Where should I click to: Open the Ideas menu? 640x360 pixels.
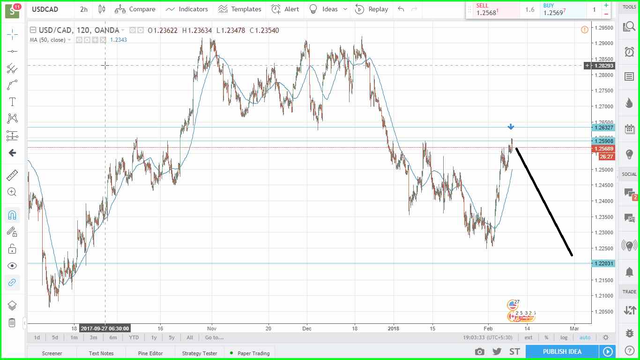(324, 9)
